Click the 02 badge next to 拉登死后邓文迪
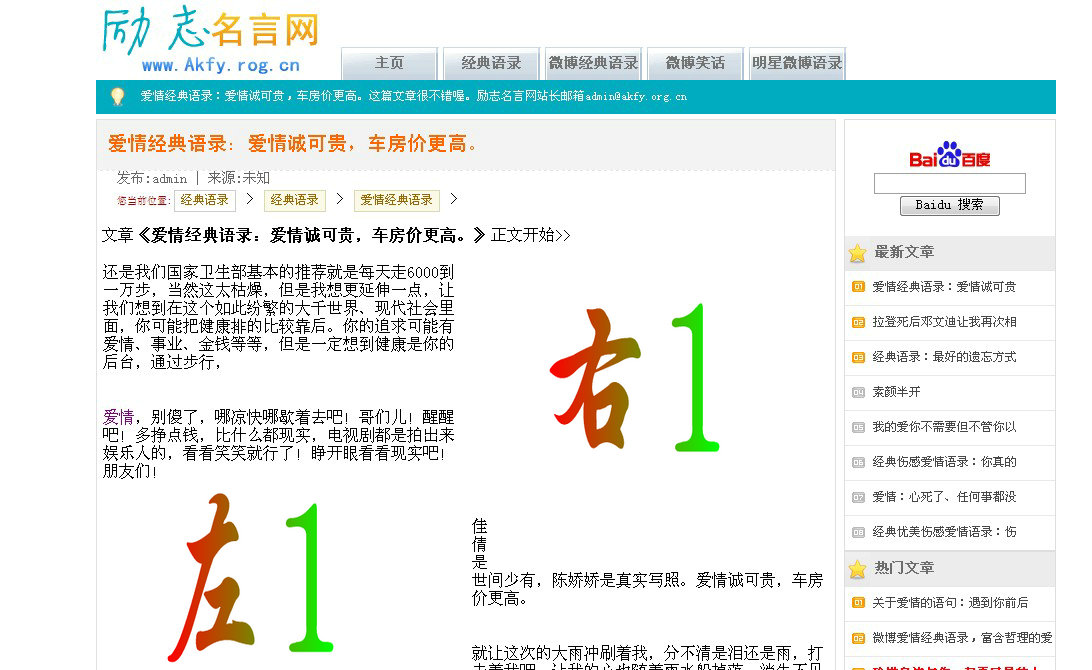1092x670 pixels. (x=858, y=322)
